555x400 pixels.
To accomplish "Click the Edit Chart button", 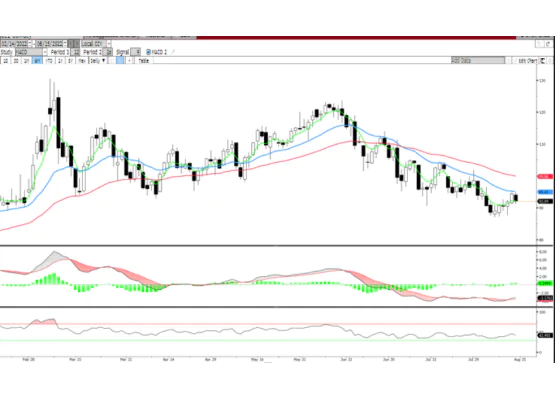I will [525, 61].
